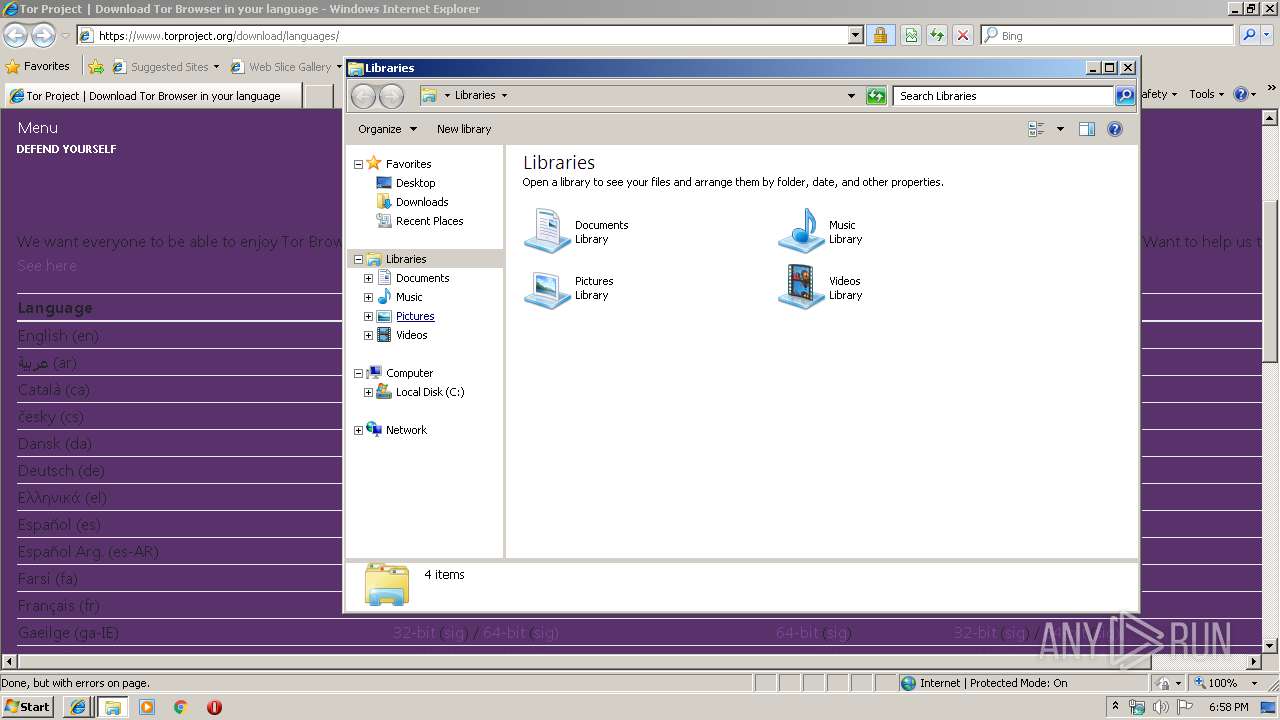Click the IE horizontal scrollbar
This screenshot has width=1280, height=720.
[631, 661]
